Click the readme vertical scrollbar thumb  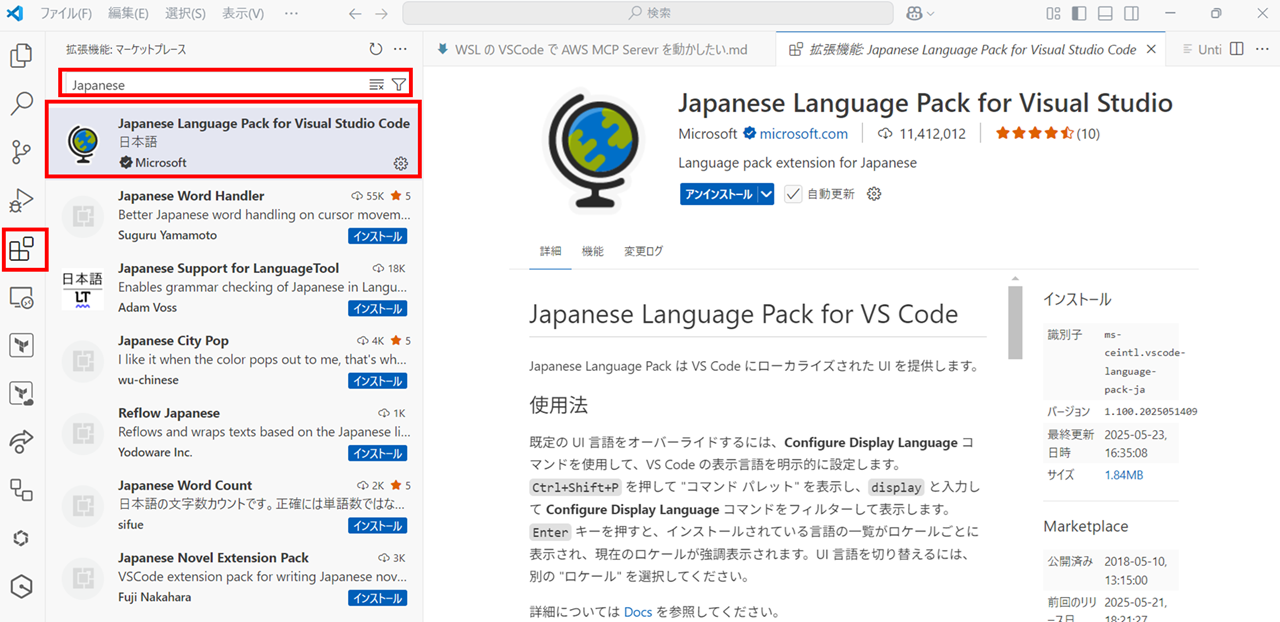1015,322
